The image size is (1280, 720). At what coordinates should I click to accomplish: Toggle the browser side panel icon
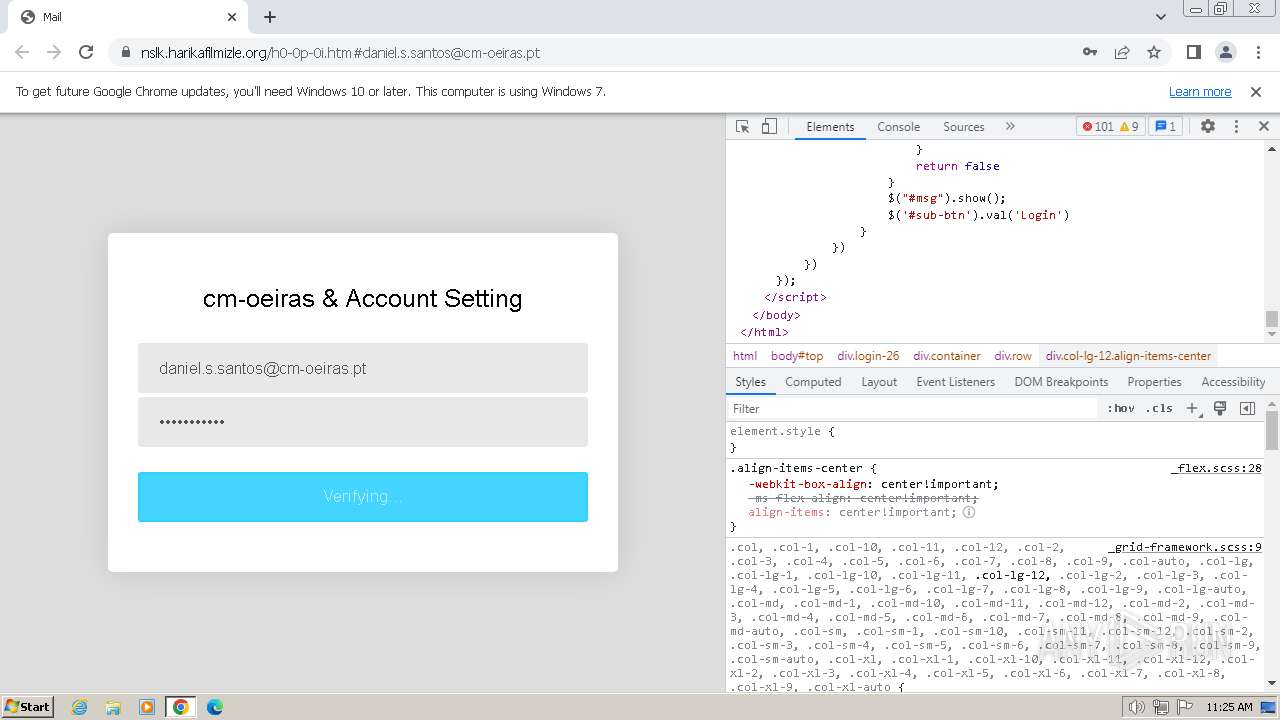click(x=1193, y=52)
